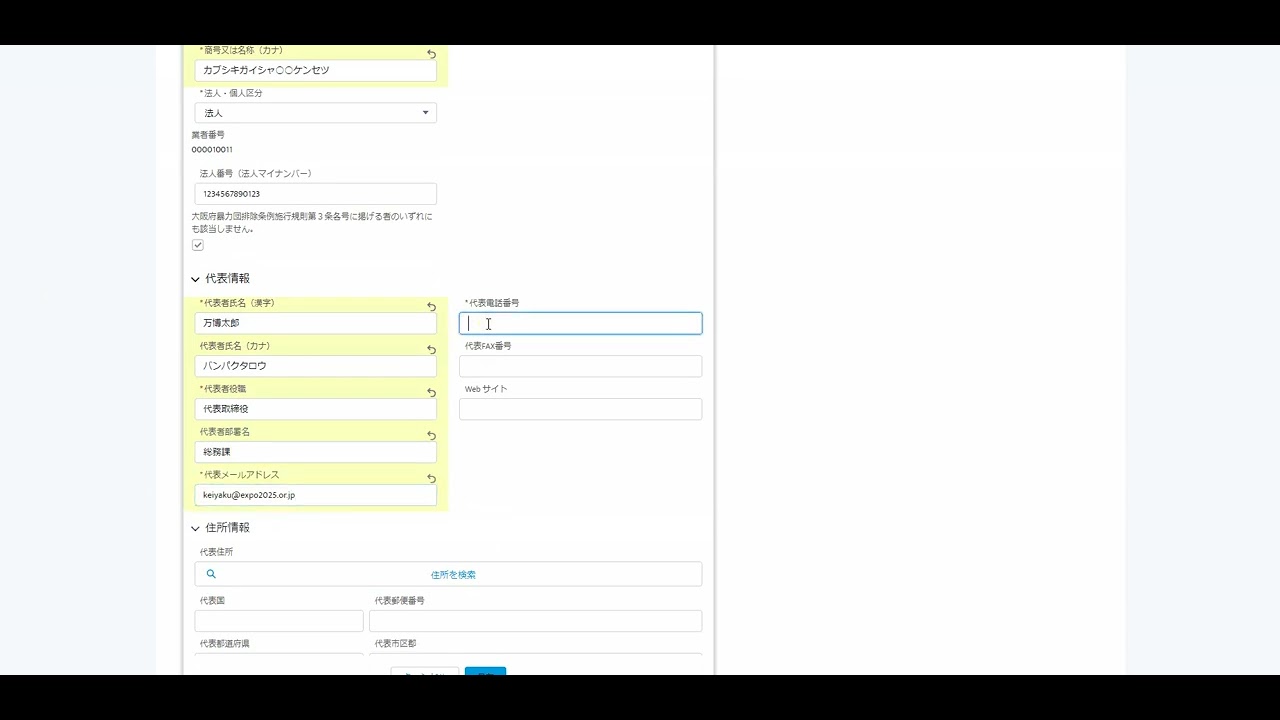The width and height of the screenshot is (1280, 720).
Task: Click the 大阪府暴力団排除条例 declaration text
Action: coord(312,222)
